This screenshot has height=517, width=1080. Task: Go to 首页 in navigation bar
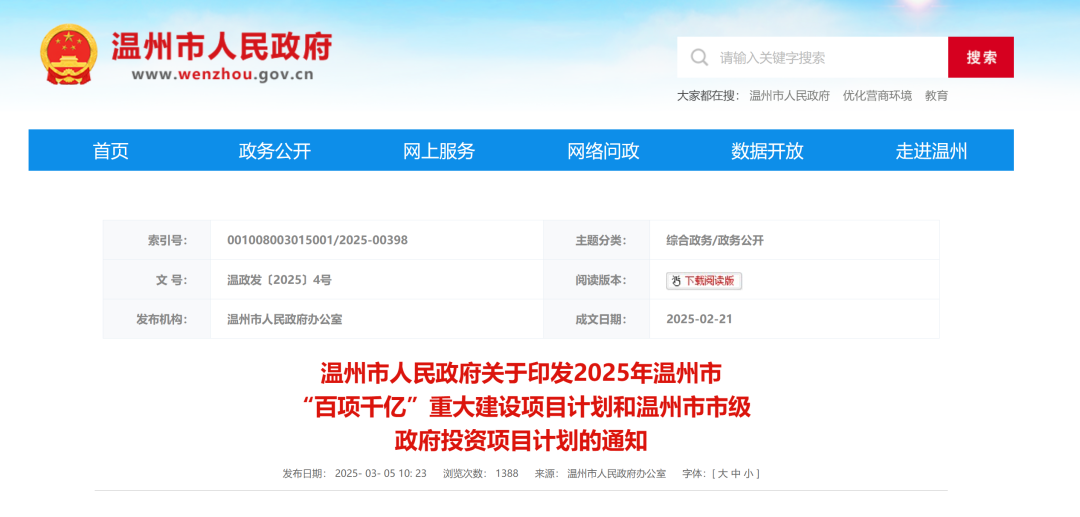(x=111, y=151)
